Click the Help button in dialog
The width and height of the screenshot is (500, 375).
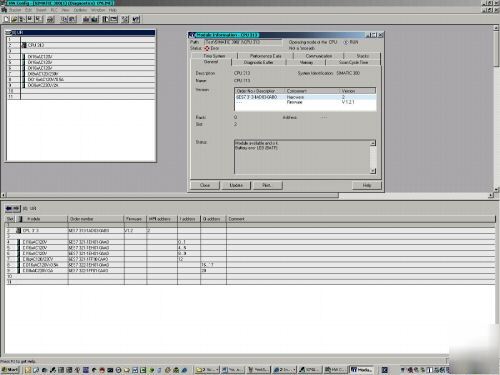[367, 185]
